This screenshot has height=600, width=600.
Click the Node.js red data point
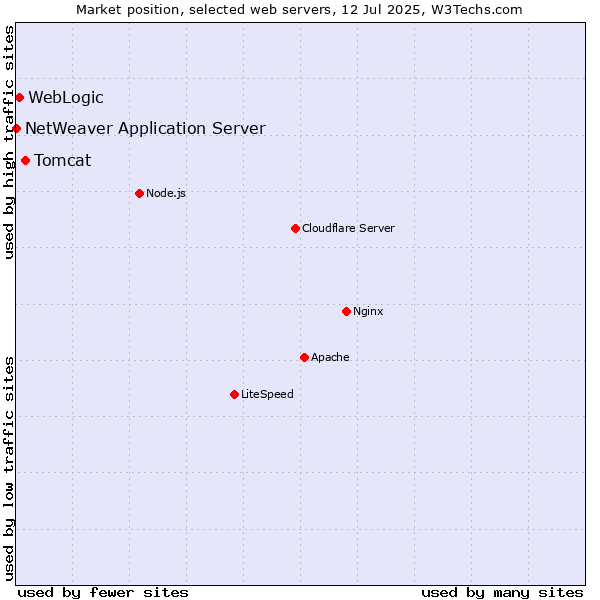(140, 194)
